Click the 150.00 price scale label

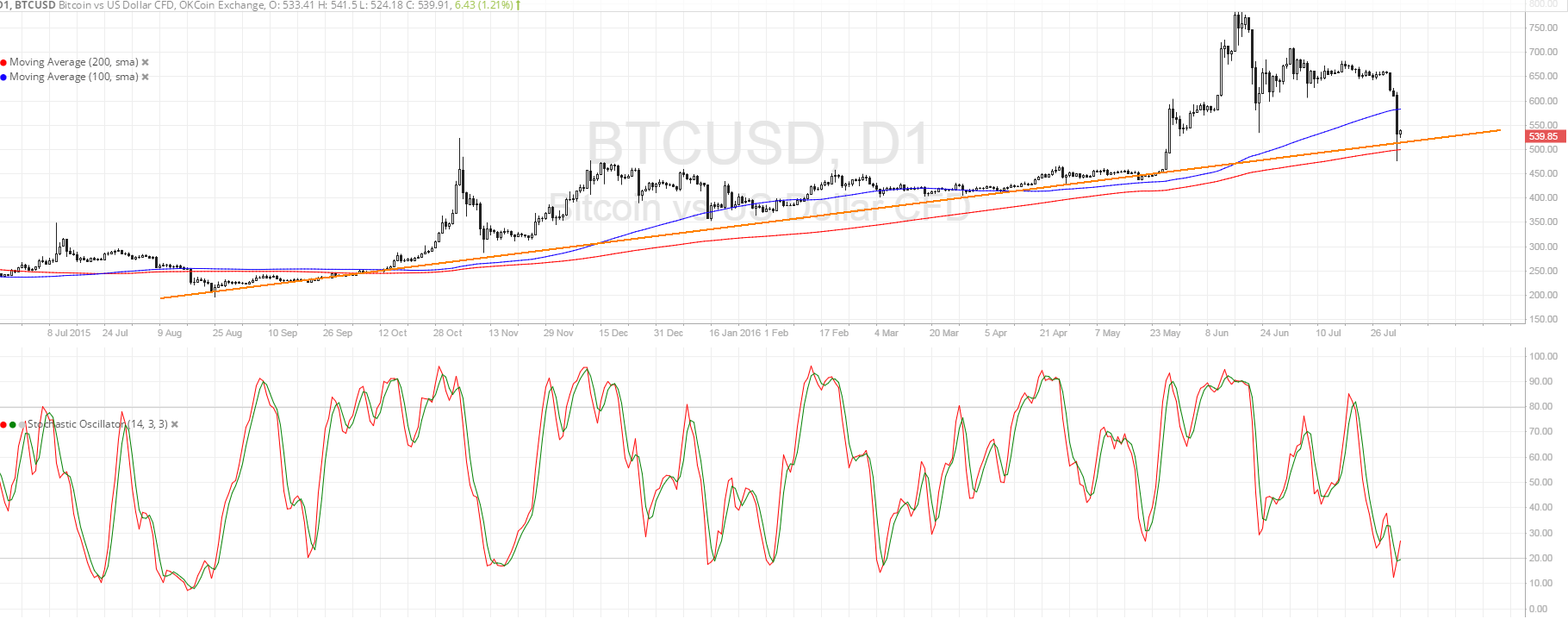(x=1543, y=319)
